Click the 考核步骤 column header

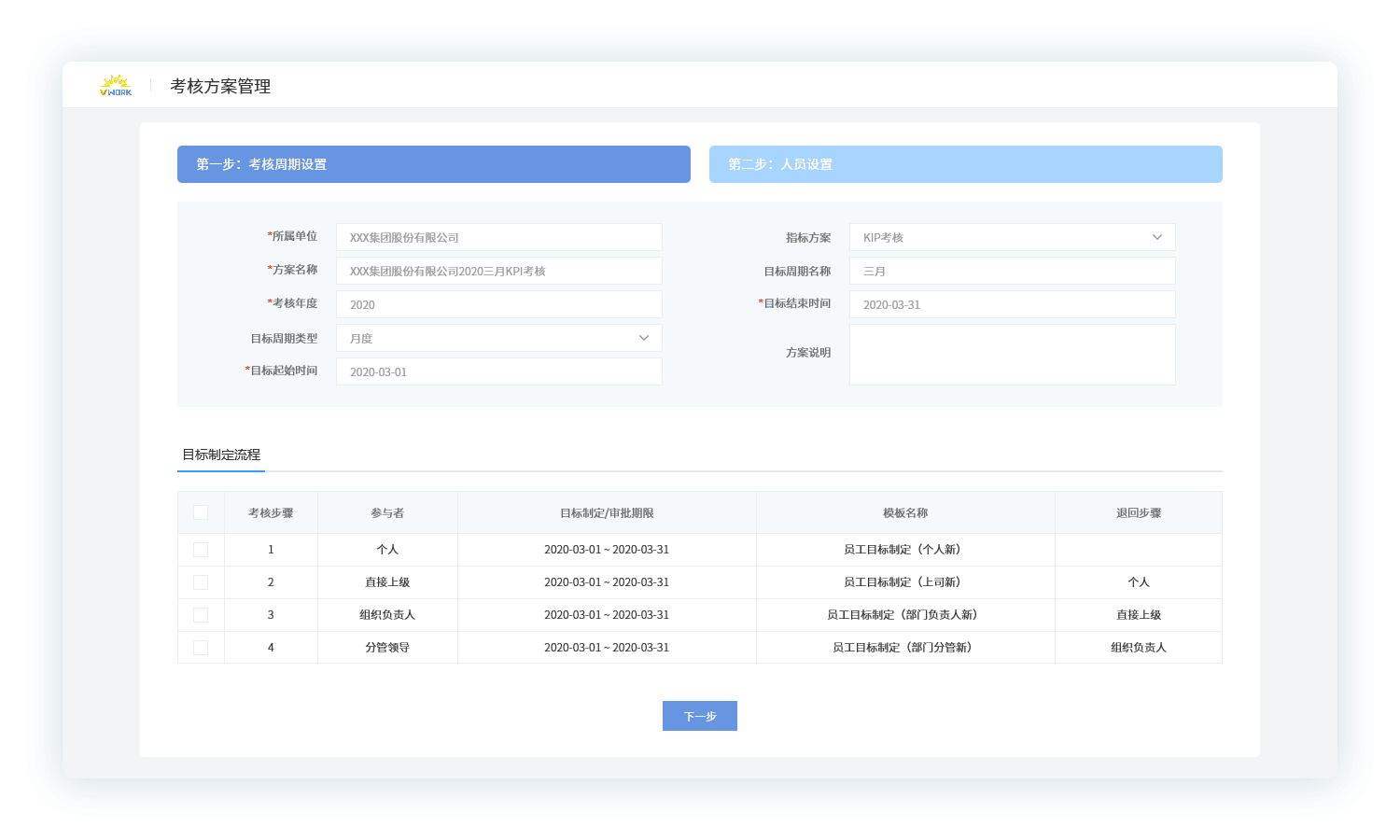pyautogui.click(x=271, y=513)
